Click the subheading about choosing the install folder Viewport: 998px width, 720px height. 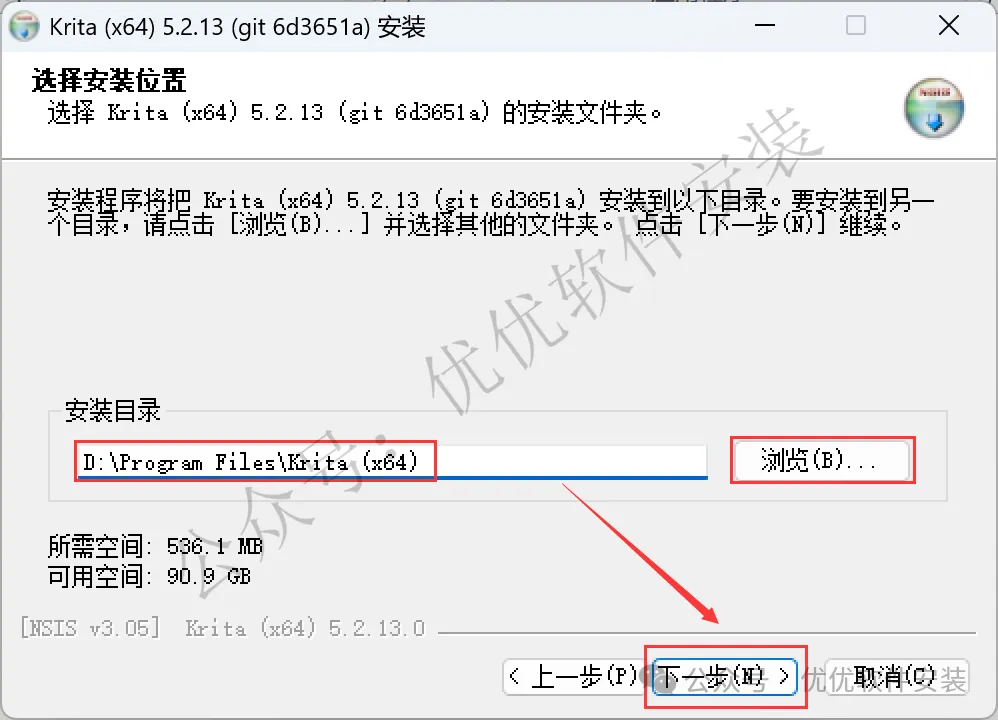(x=355, y=113)
